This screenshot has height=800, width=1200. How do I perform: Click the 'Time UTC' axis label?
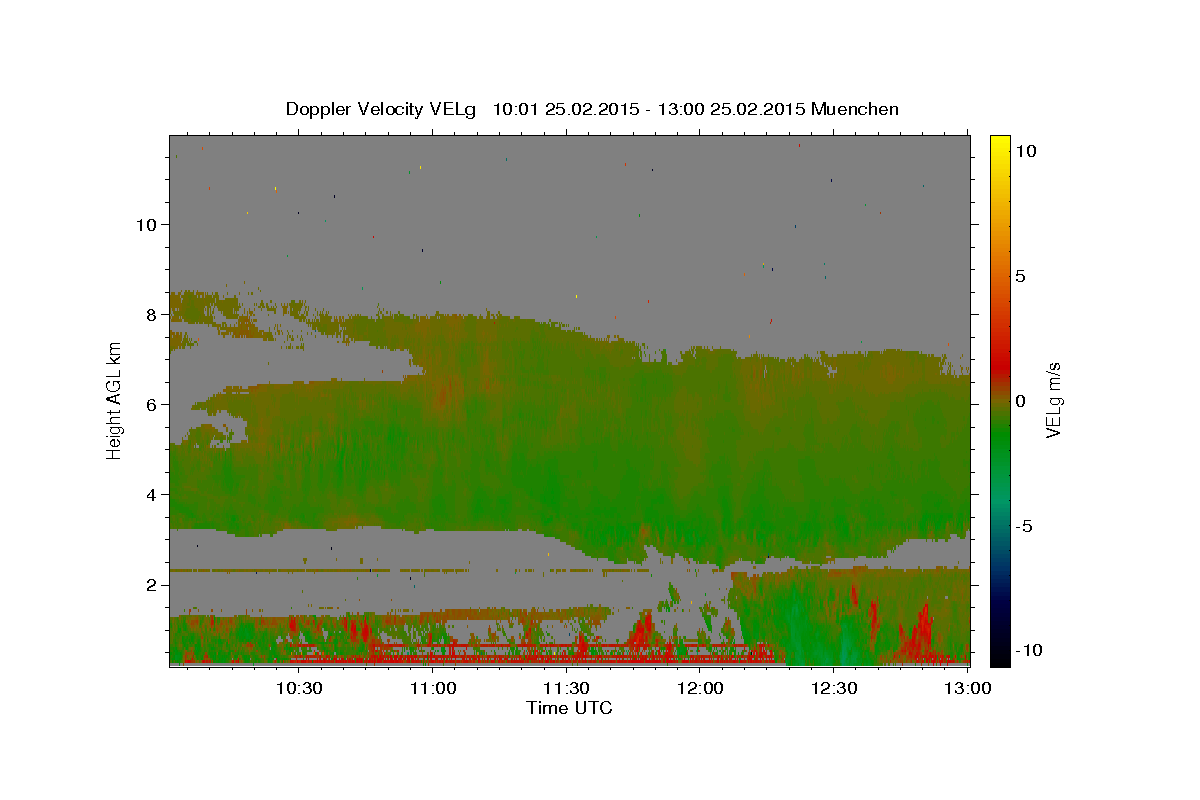coord(569,708)
